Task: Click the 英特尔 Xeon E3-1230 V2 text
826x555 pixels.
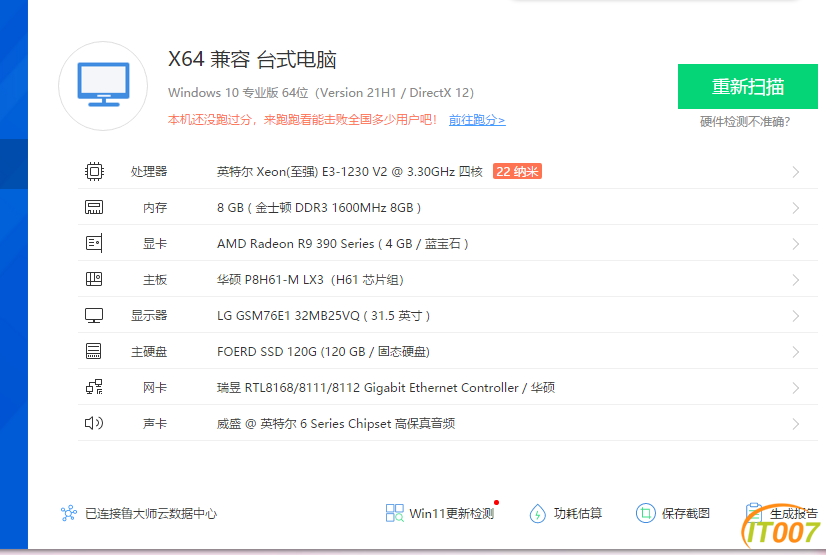Action: click(x=350, y=172)
